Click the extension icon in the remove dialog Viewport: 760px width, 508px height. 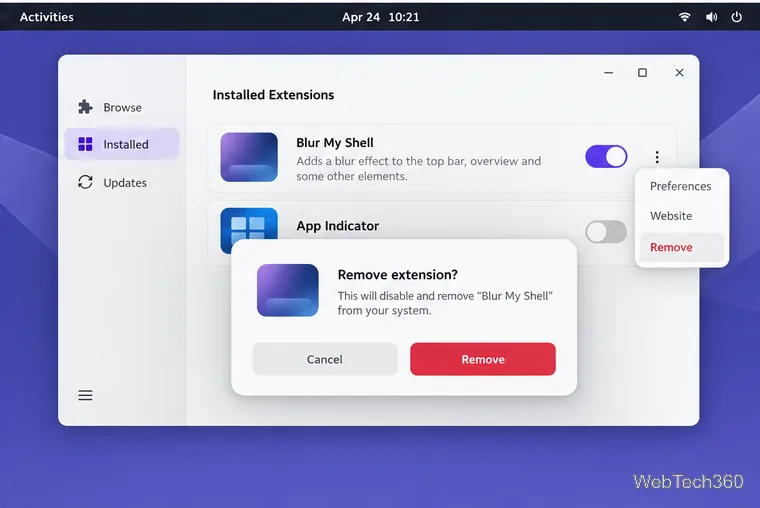(x=288, y=290)
